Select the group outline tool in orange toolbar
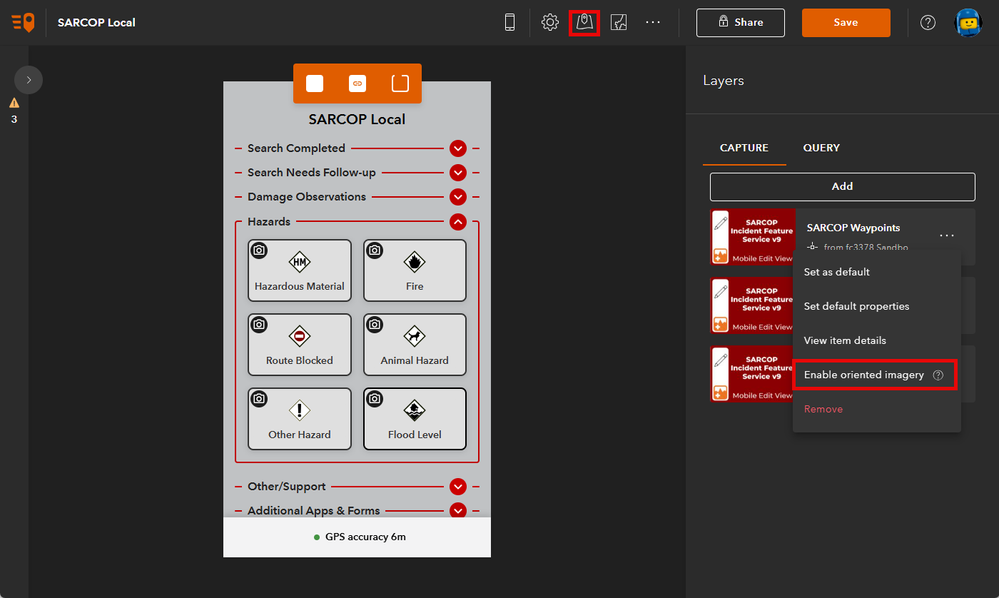This screenshot has width=999, height=598. point(400,83)
